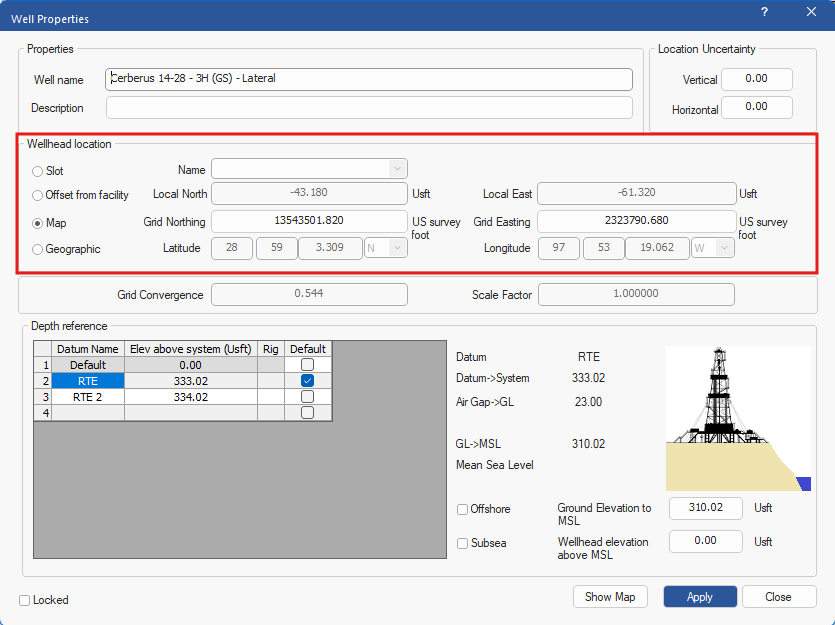Uncheck the RTE default datum checkbox
Image resolution: width=835 pixels, height=625 pixels.
coord(307,381)
